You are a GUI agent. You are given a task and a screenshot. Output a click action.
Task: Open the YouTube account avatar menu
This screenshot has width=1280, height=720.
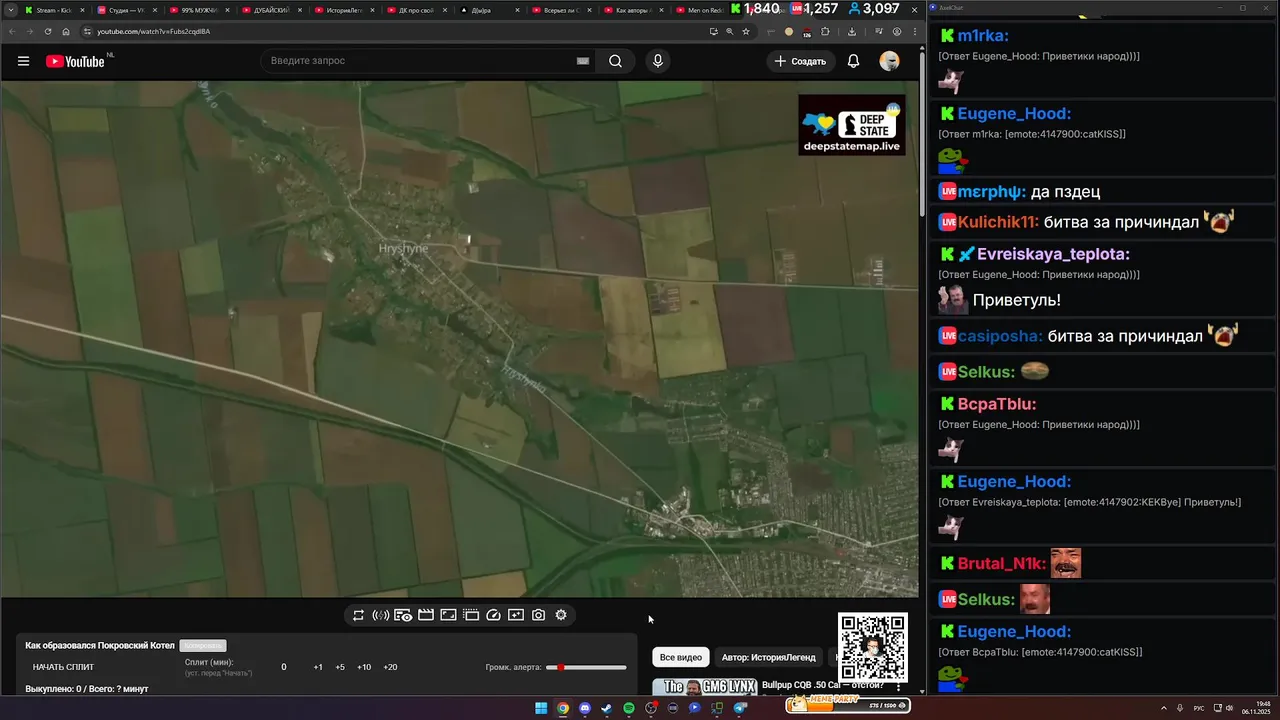coord(889,61)
